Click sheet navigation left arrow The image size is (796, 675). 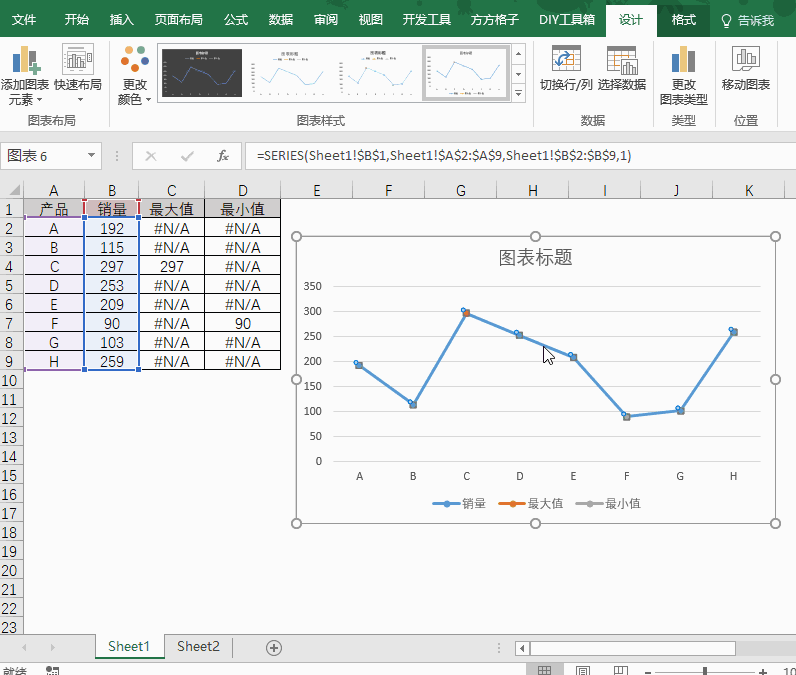point(24,648)
